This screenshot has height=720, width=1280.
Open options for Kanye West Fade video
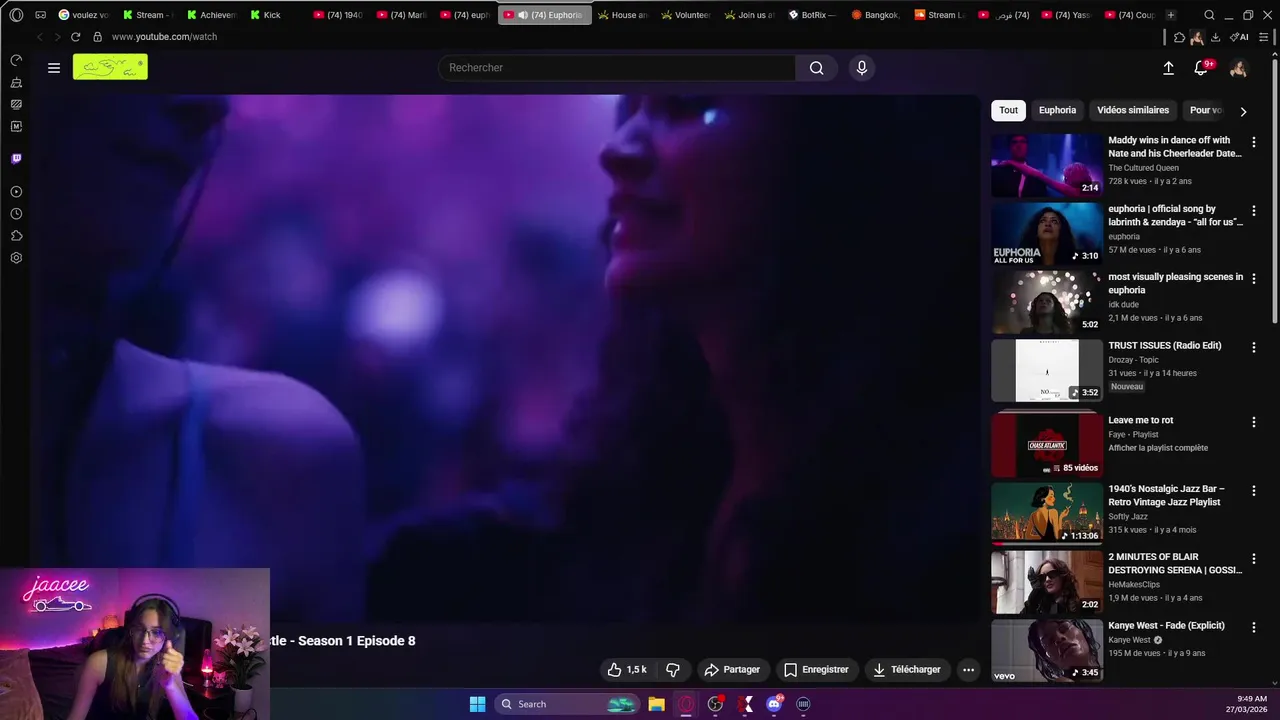point(1253,627)
